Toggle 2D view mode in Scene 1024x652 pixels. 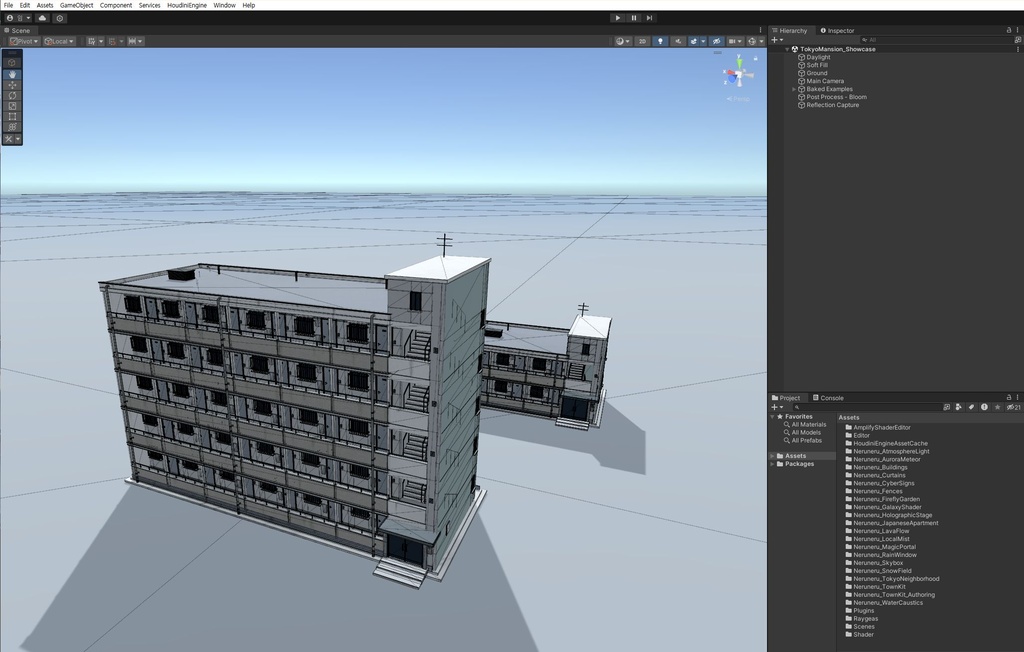point(642,41)
